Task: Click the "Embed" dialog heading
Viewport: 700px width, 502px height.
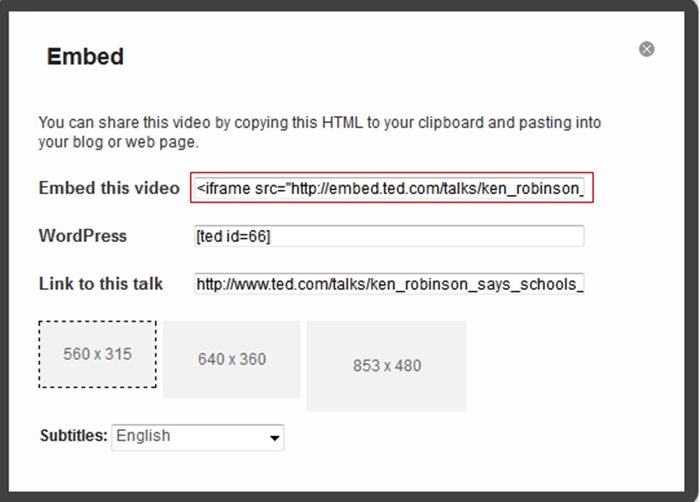Action: [x=85, y=57]
